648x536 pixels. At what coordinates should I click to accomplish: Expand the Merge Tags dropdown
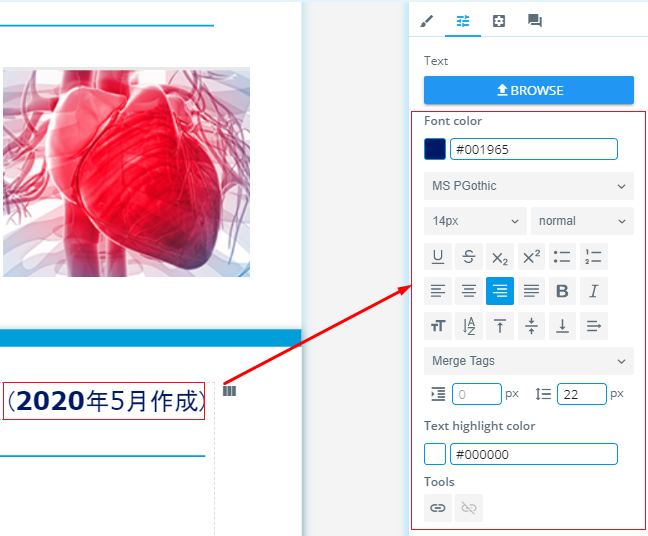(528, 361)
